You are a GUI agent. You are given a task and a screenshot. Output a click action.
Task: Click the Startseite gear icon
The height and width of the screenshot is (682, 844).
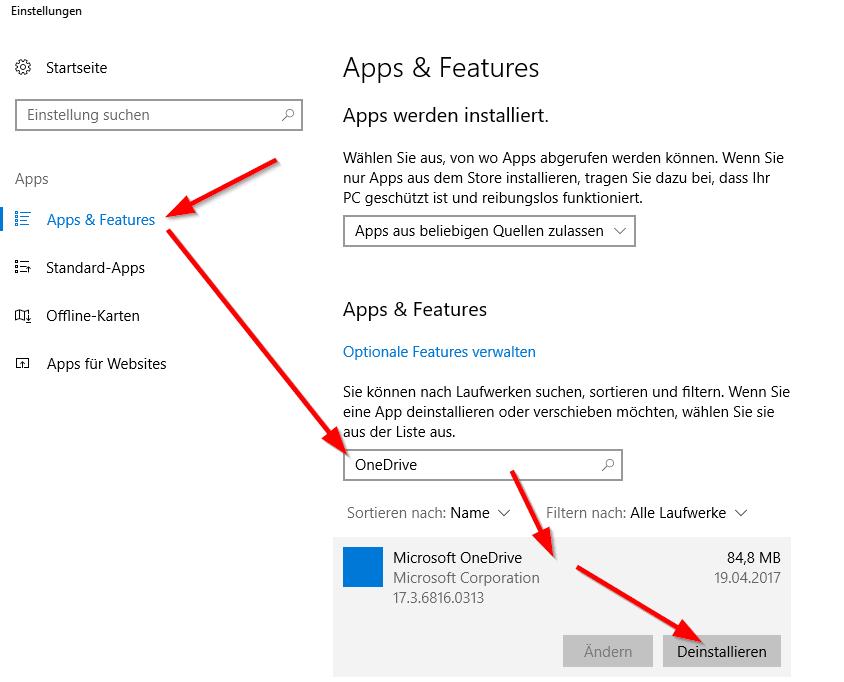tap(23, 67)
